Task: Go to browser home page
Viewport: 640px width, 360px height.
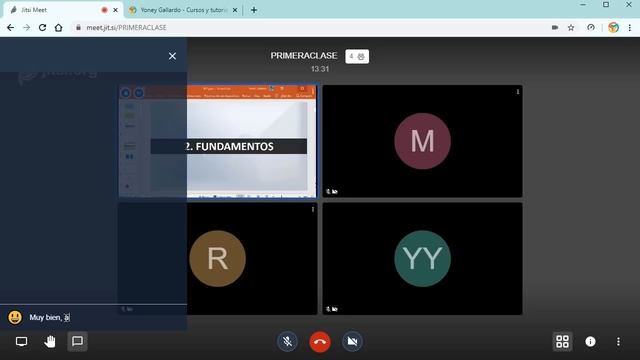Action: click(58, 27)
